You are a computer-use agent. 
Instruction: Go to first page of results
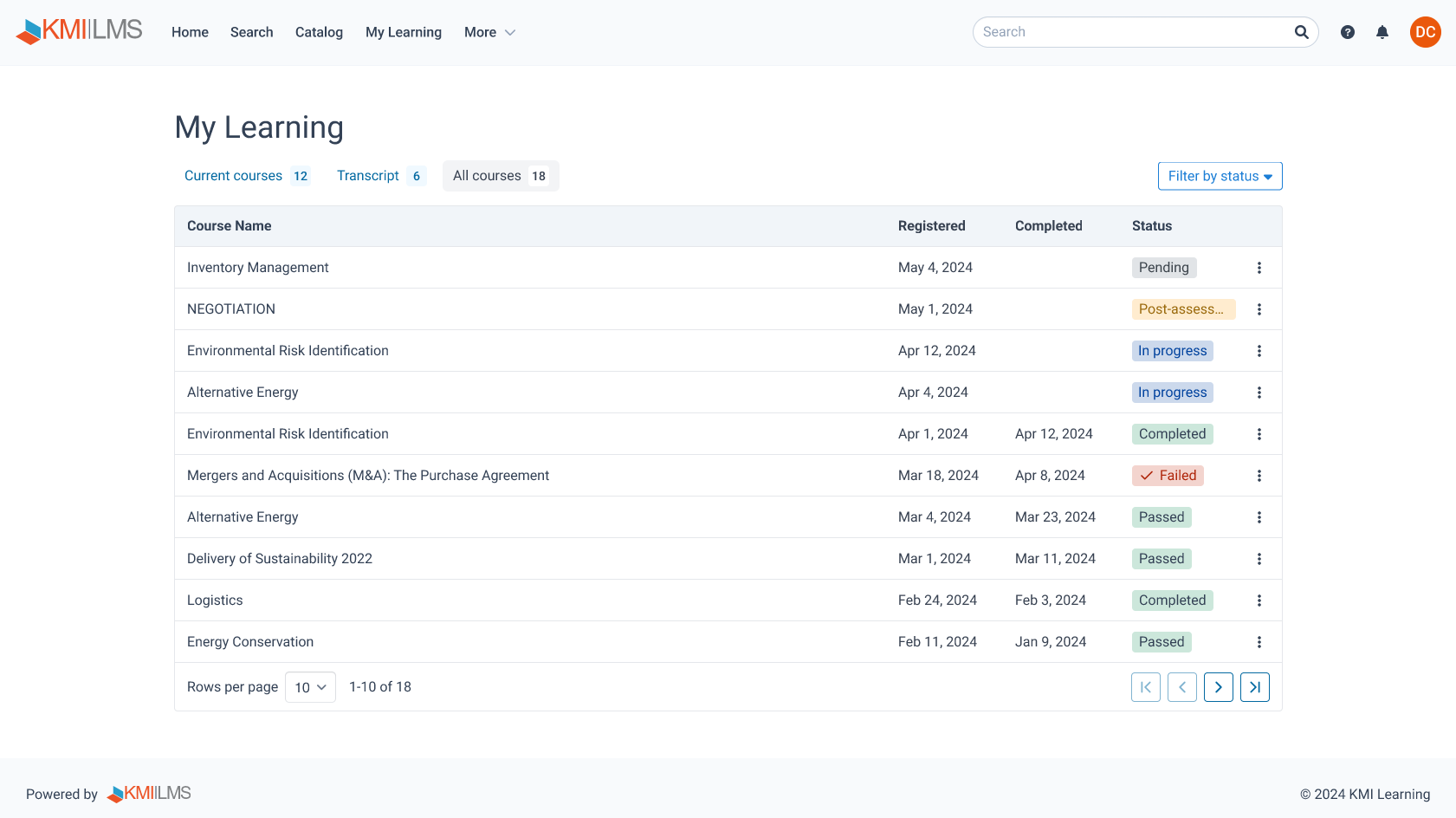(1146, 687)
